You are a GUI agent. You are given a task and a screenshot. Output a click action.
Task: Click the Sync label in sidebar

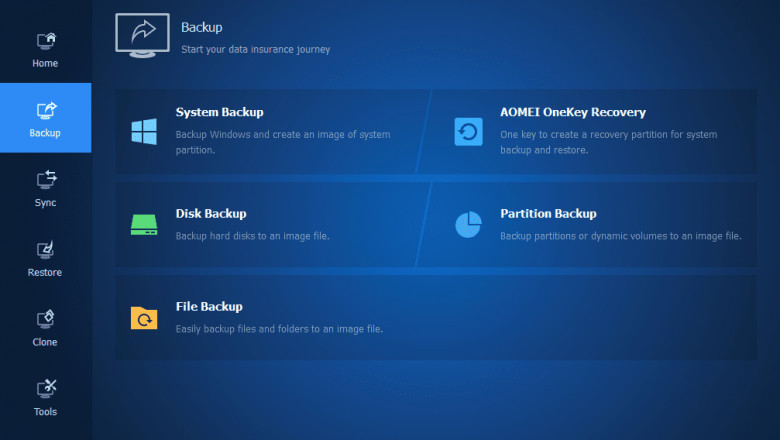[45, 203]
